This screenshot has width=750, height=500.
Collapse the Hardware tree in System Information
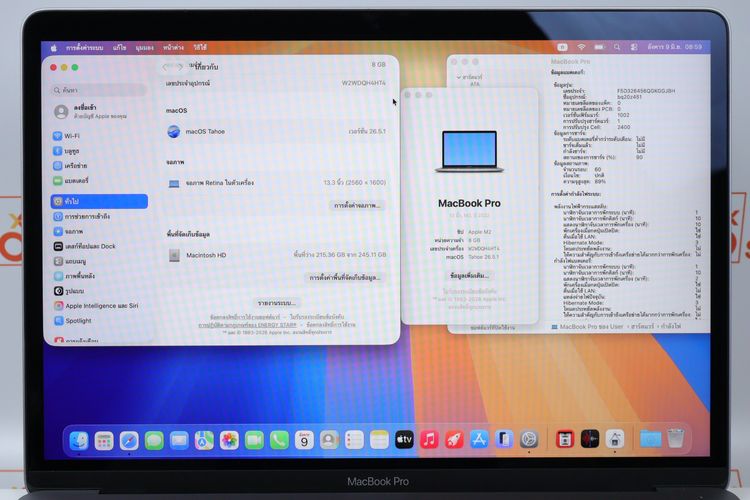point(459,77)
